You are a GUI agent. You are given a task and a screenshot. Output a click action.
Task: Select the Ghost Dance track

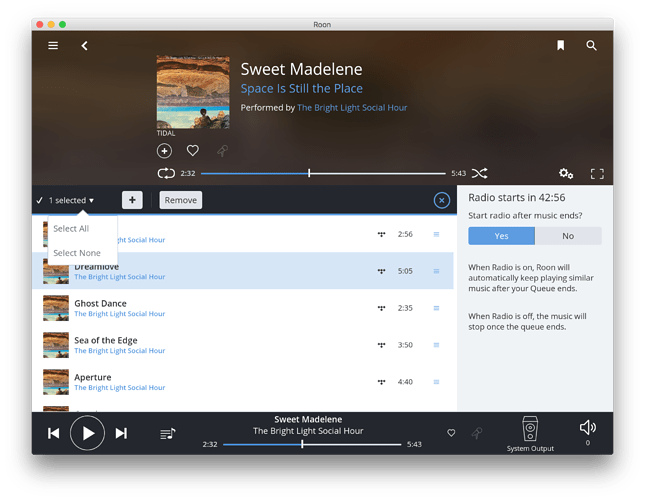point(243,308)
